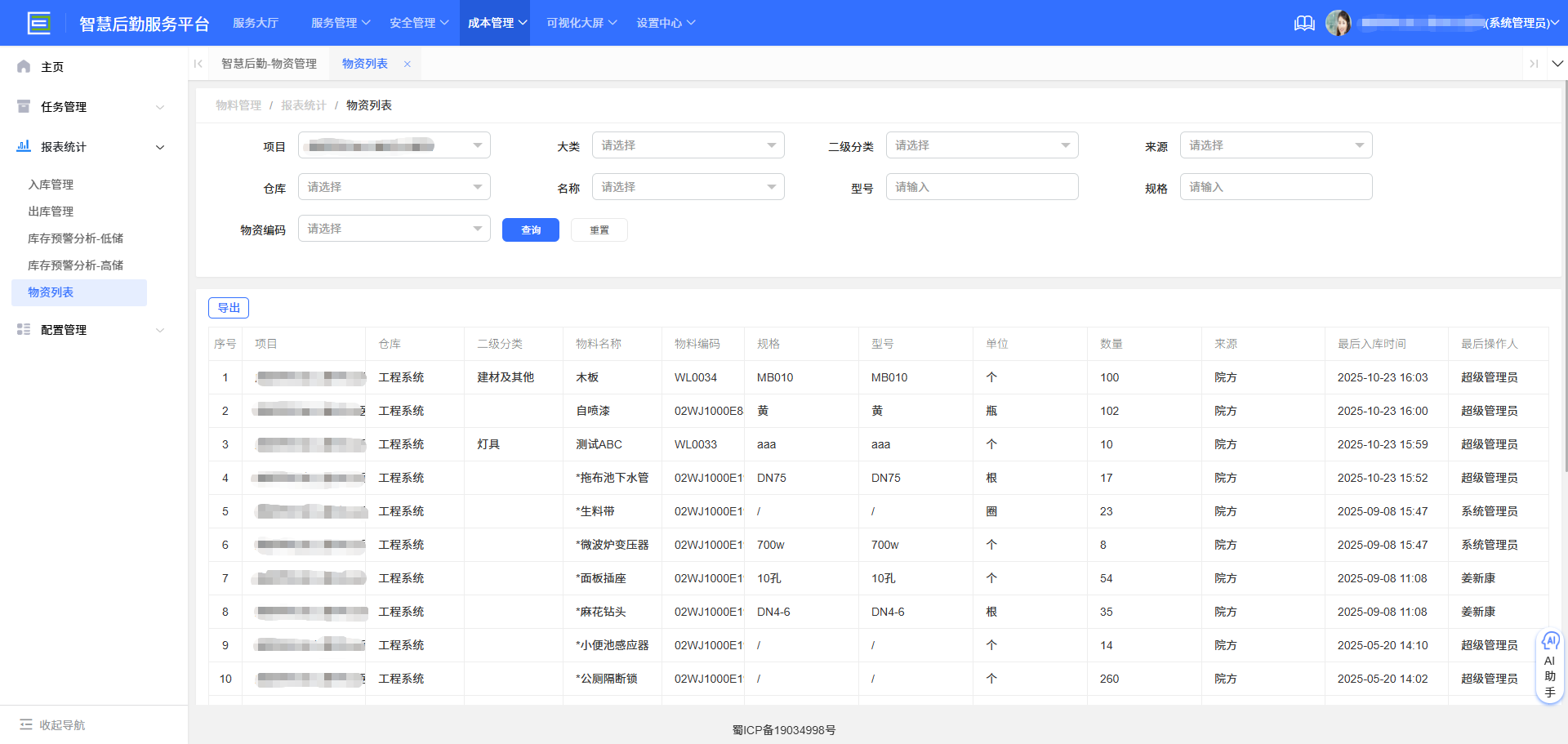Screen dimensions: 1568x744
Task: Click the 配置管理 settings icon
Action: tap(23, 329)
